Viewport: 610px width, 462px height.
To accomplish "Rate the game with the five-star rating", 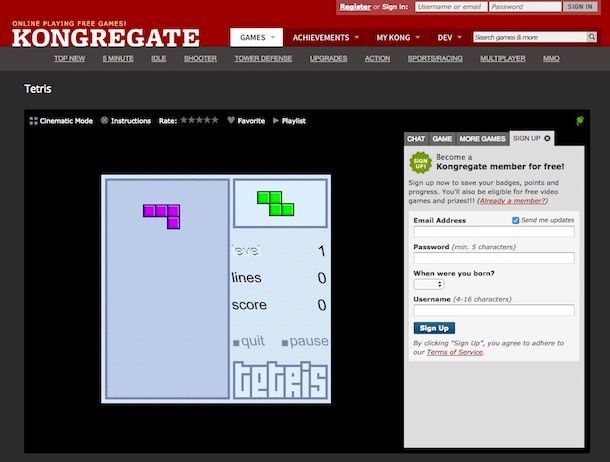I will [x=199, y=120].
